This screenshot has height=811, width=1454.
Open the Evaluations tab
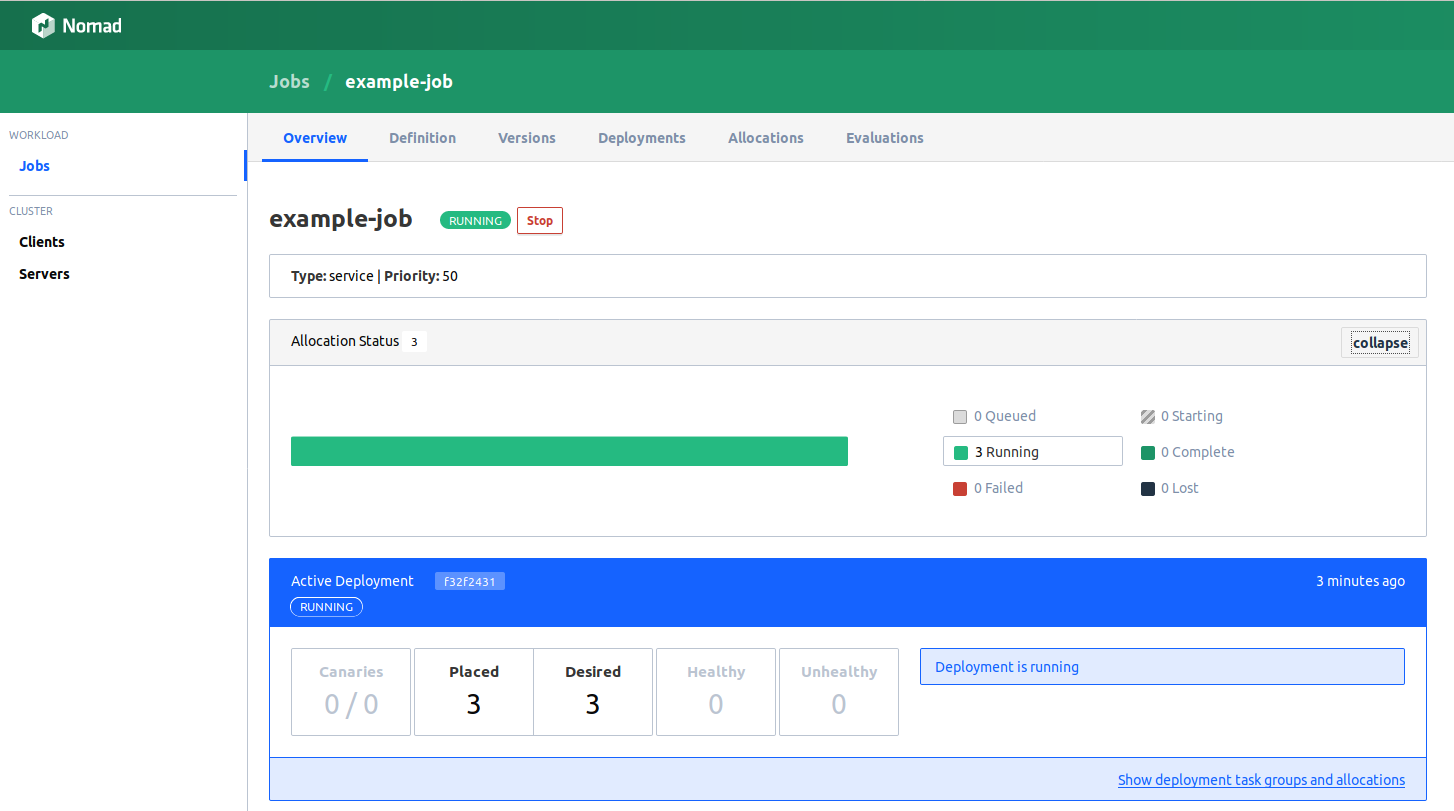pyautogui.click(x=884, y=138)
